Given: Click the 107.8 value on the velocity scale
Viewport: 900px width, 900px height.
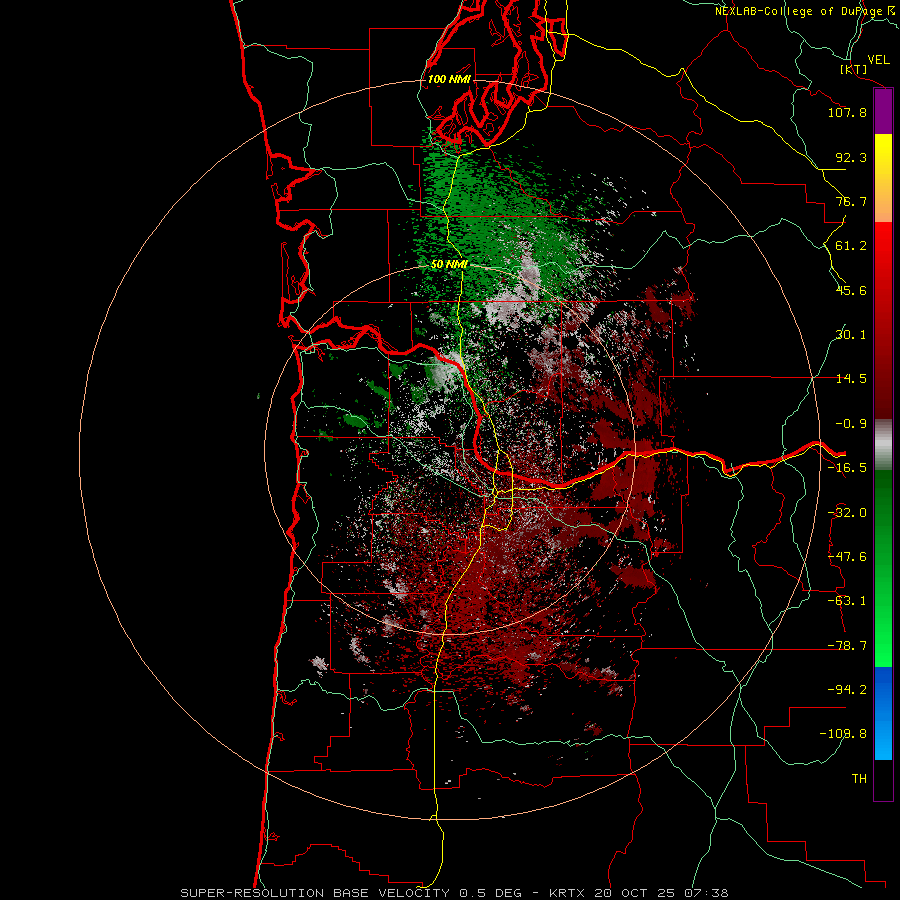Looking at the screenshot, I should 847,112.
